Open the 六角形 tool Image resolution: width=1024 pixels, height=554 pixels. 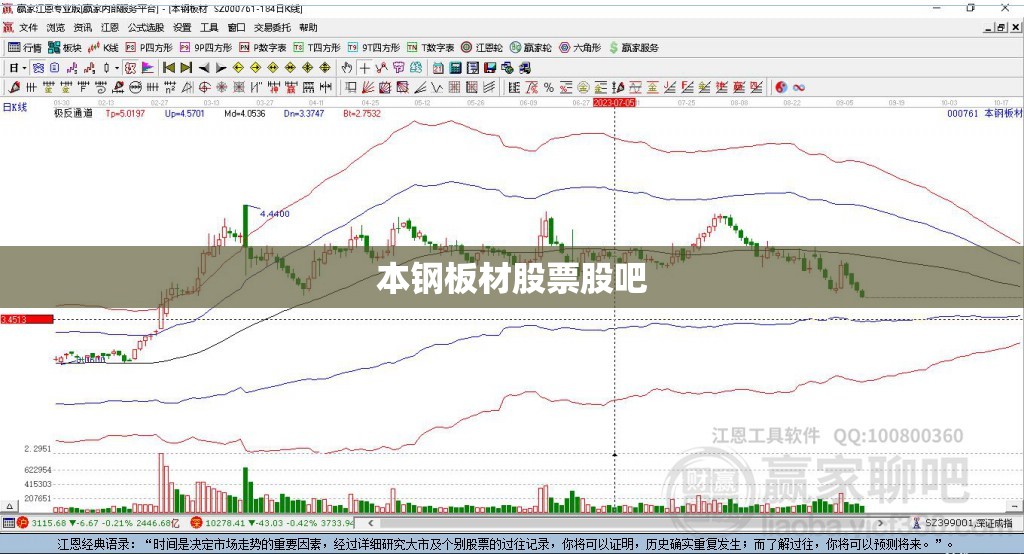pos(580,48)
